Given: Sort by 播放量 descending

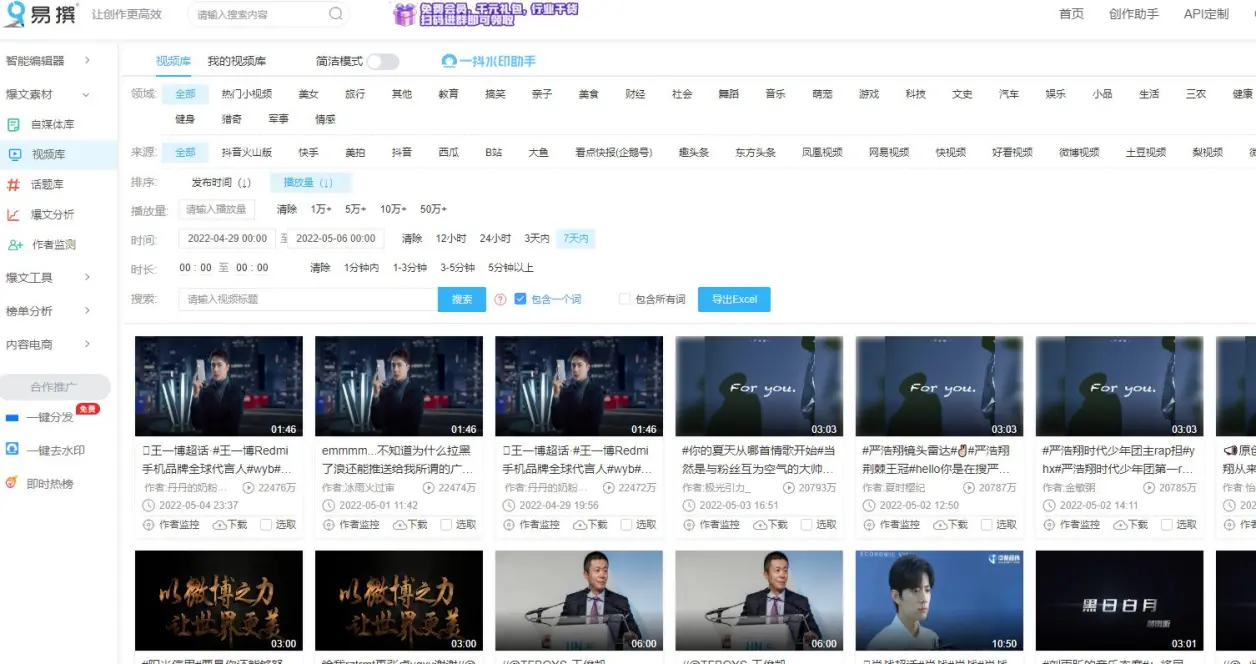Looking at the screenshot, I should [x=309, y=183].
